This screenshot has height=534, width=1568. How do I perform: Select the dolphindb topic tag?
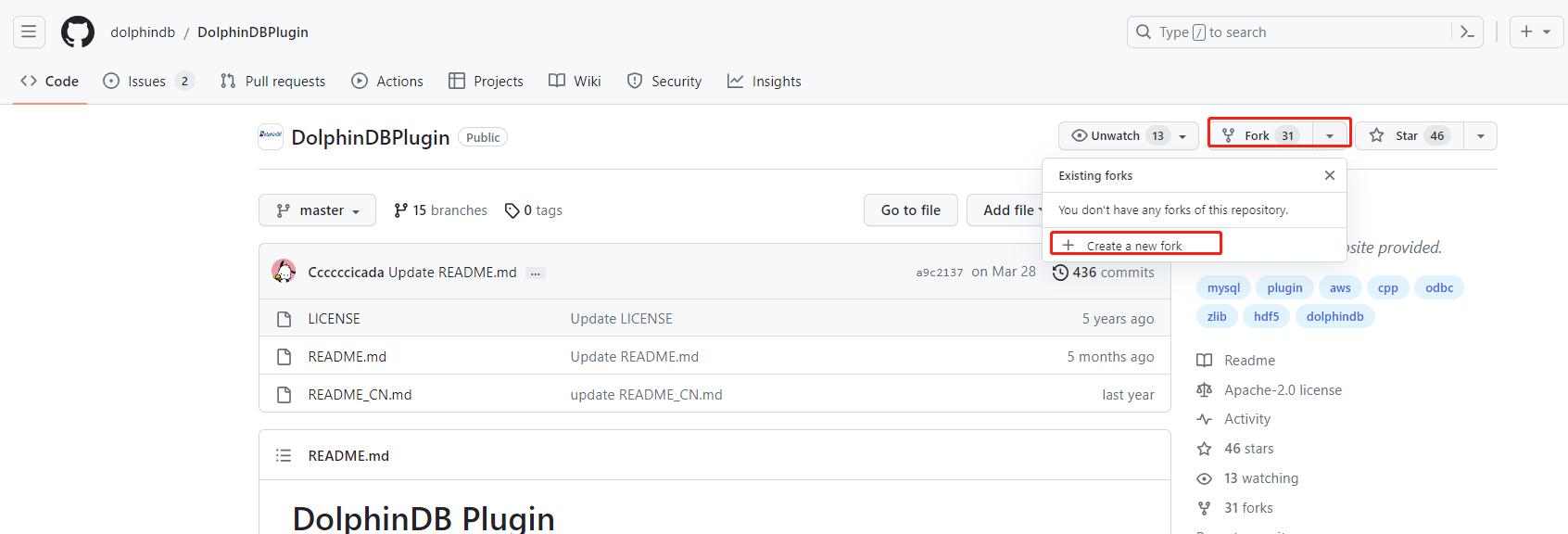(1334, 316)
